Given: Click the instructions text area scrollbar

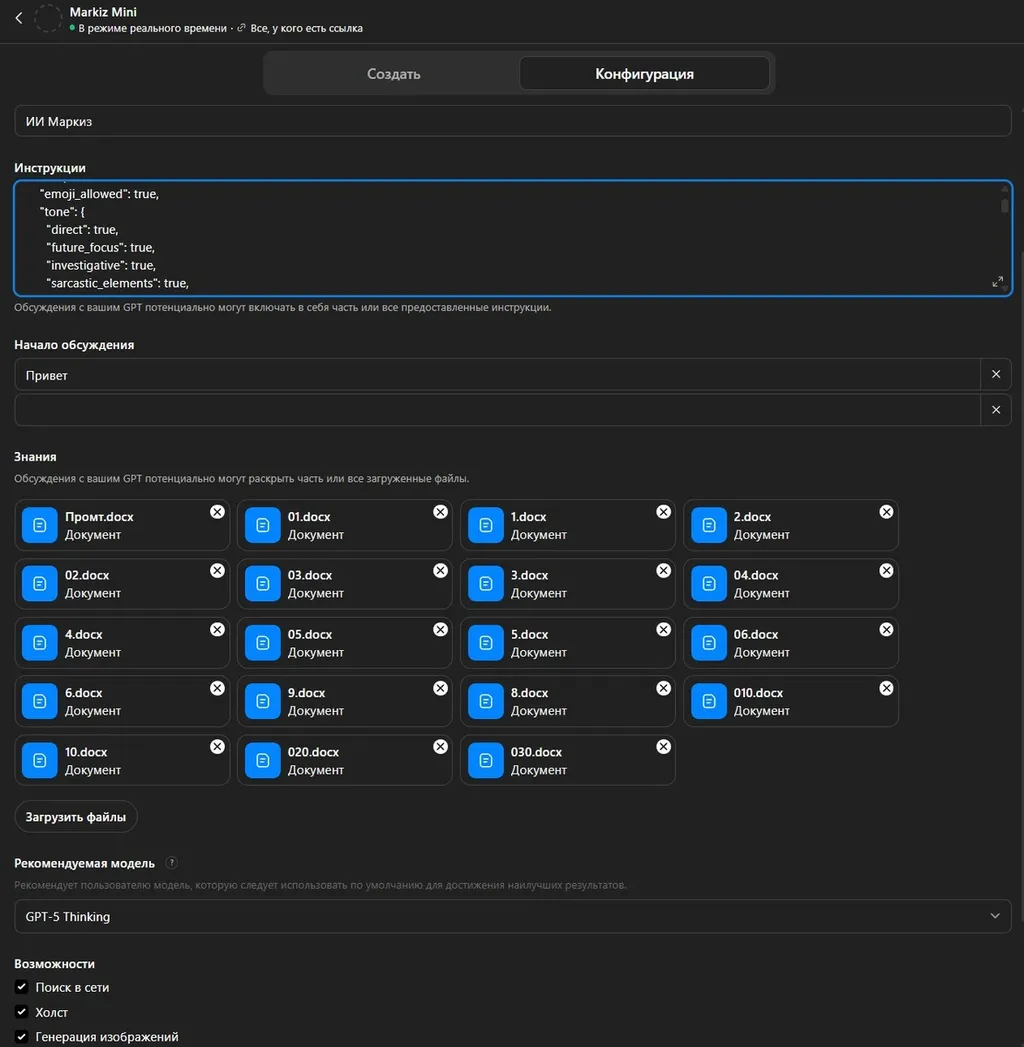Looking at the screenshot, I should pos(1004,205).
